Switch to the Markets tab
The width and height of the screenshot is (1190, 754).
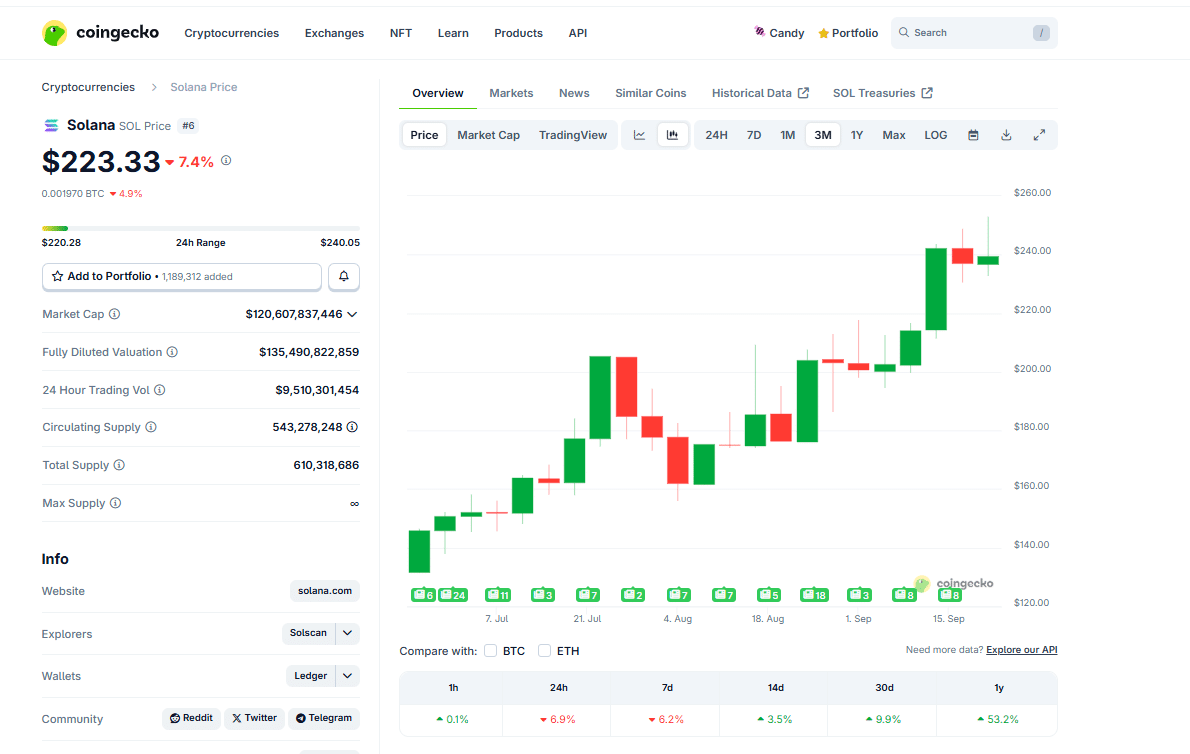click(x=511, y=93)
